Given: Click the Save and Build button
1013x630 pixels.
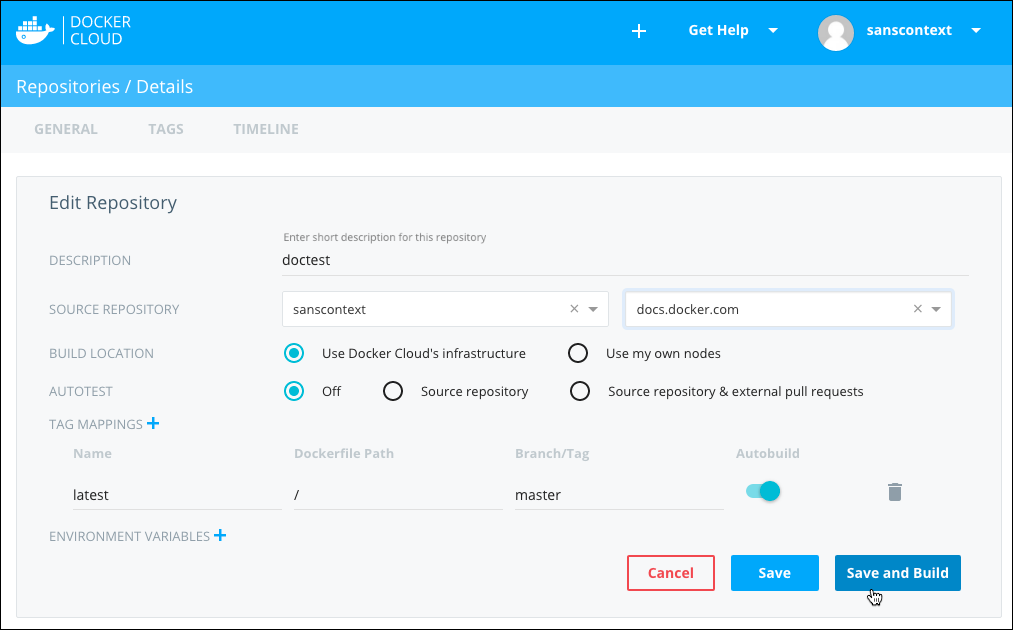Looking at the screenshot, I should tap(897, 573).
